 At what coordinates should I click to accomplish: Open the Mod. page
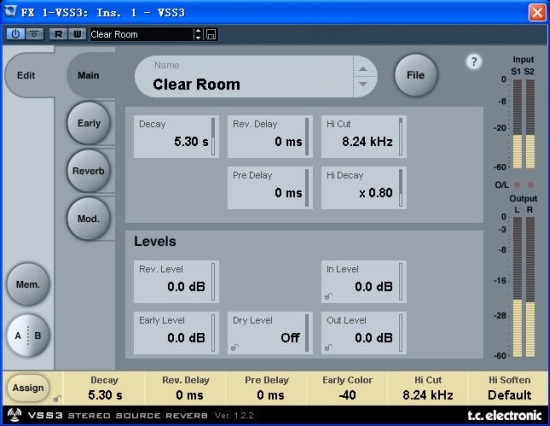coord(88,219)
